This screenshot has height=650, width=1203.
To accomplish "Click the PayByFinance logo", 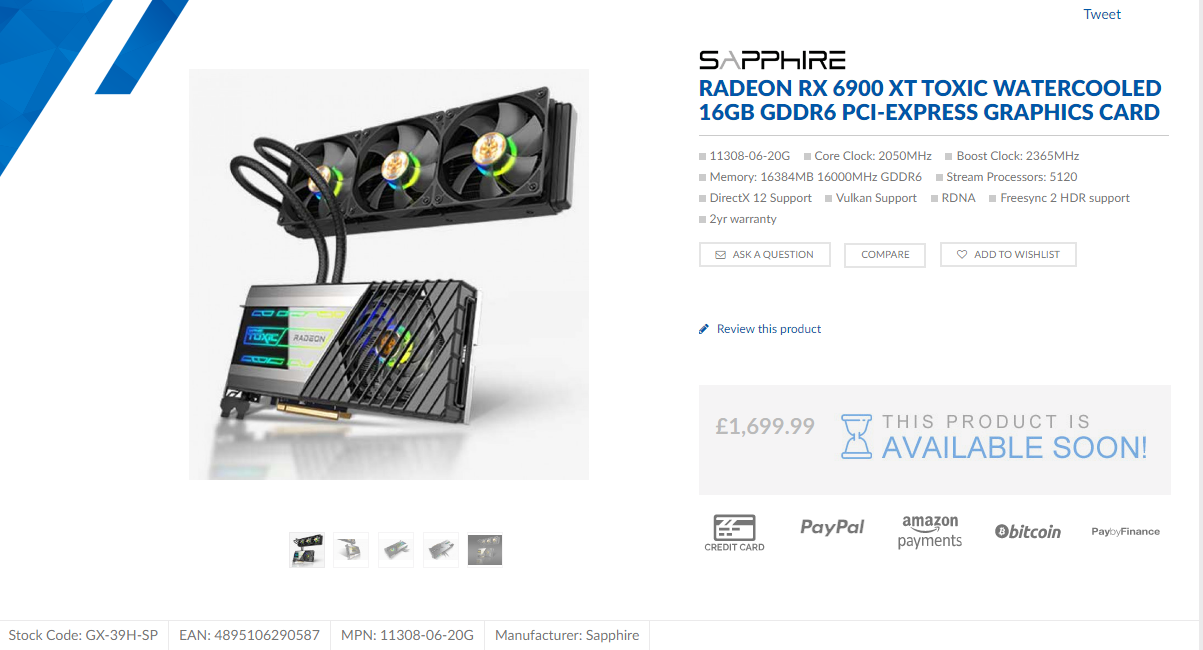I will 1126,532.
